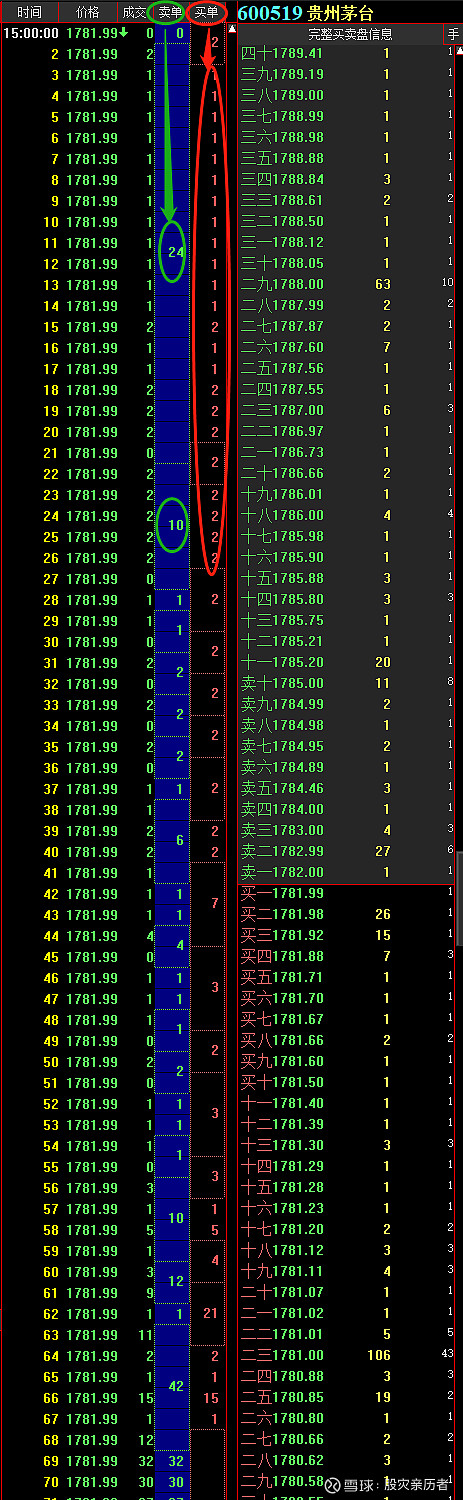The image size is (463, 1500).
Task: Select the 15:00:00 timestamp row
Action: pos(78,33)
